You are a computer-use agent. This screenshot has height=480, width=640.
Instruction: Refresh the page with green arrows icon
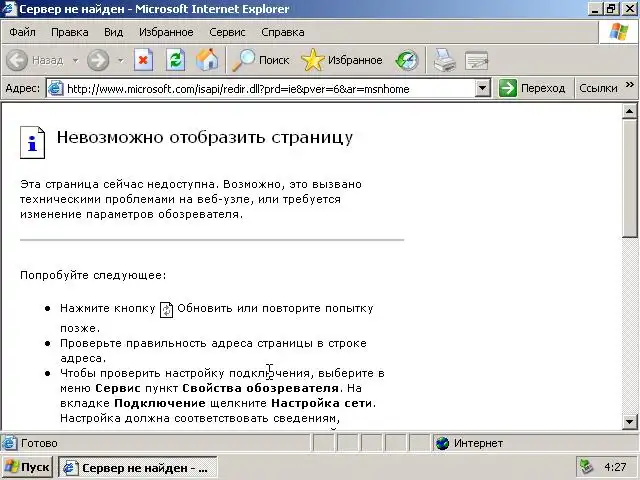pyautogui.click(x=176, y=60)
